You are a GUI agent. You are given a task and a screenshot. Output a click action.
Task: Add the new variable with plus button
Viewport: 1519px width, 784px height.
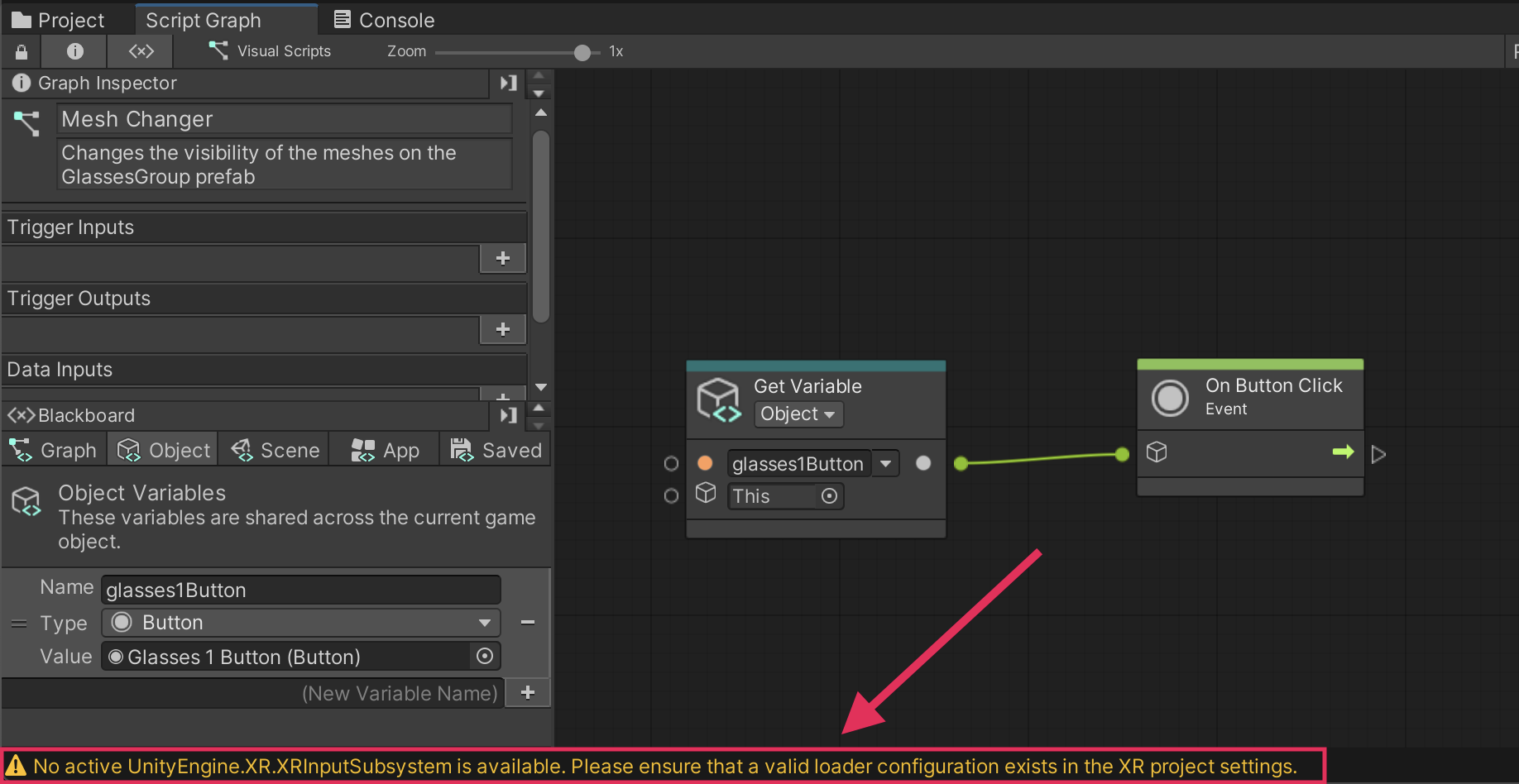point(528,693)
